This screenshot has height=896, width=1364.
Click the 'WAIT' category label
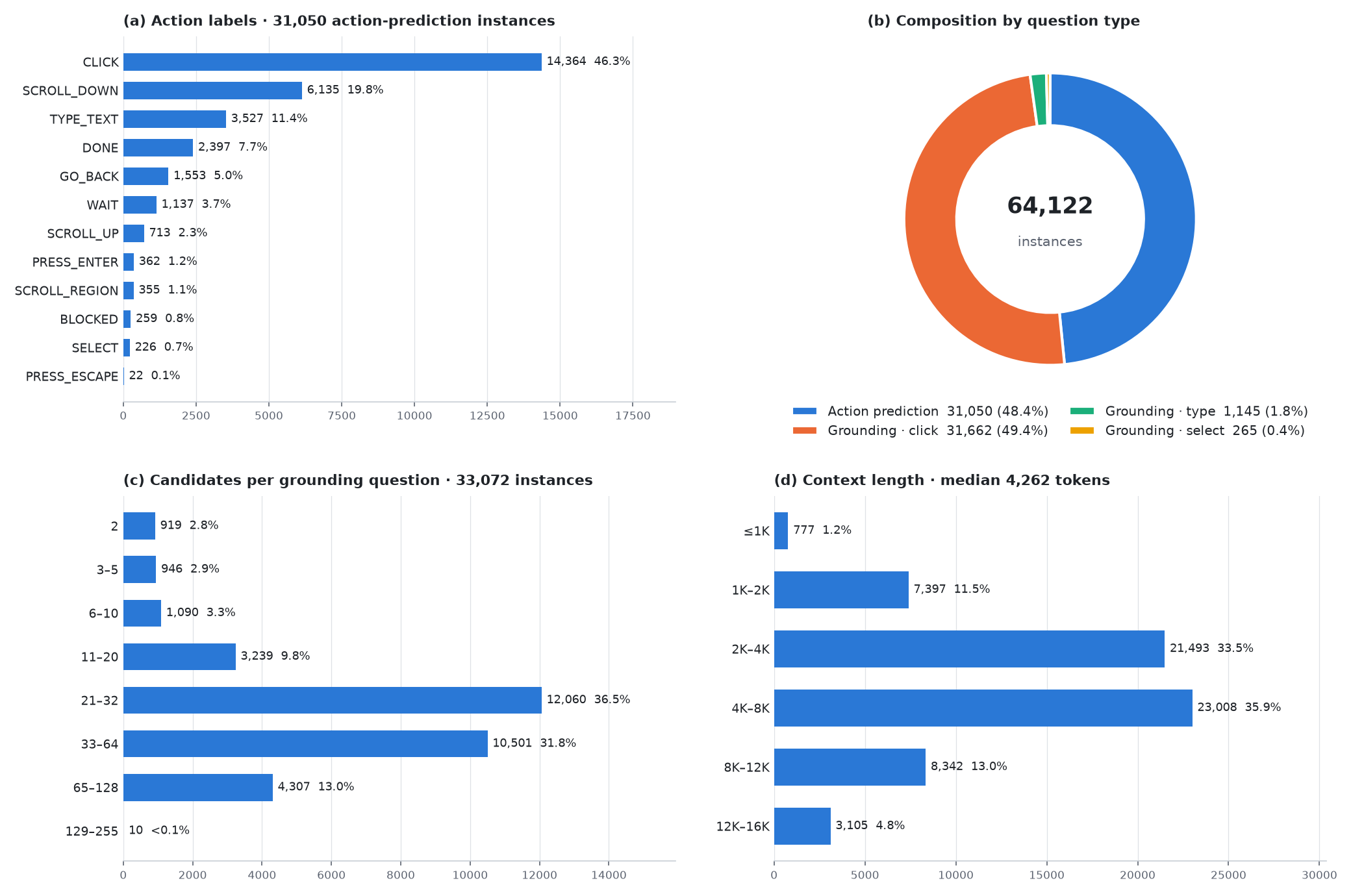pos(103,205)
